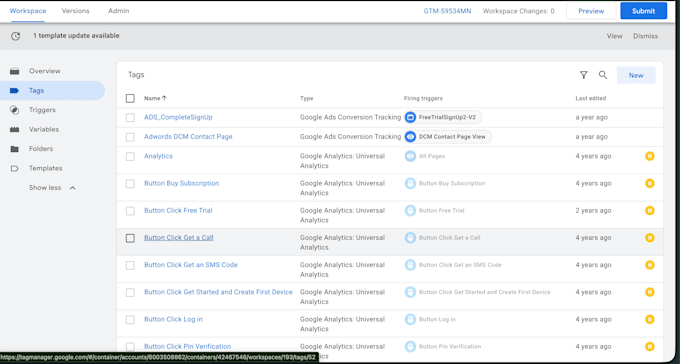This screenshot has width=680, height=364.
Task: Click New to create a tag
Action: coord(636,75)
